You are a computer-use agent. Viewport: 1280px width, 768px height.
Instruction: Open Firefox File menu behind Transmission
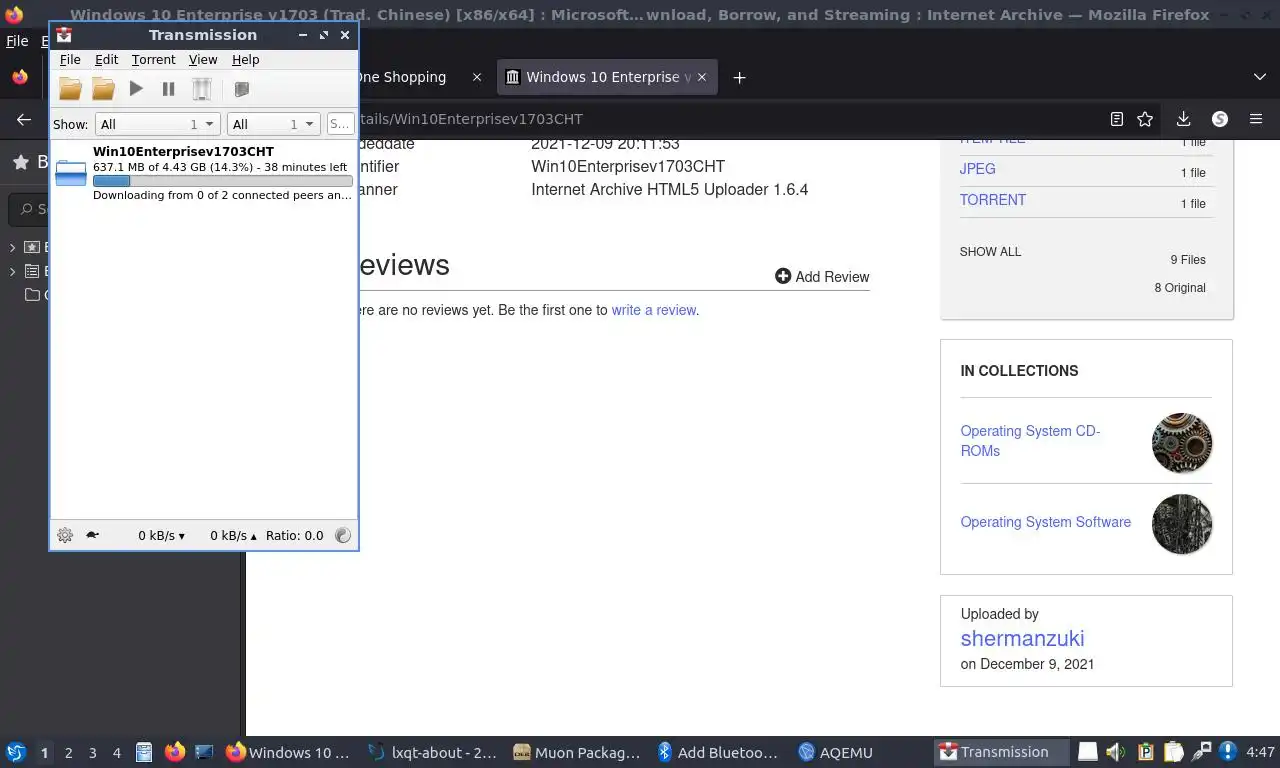(x=17, y=41)
